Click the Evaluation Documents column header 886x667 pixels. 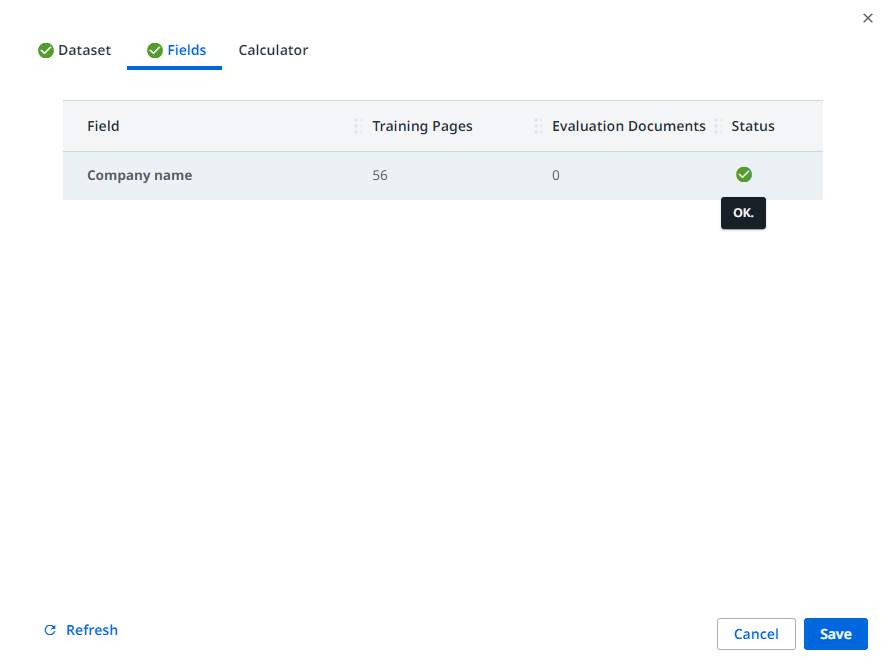628,126
